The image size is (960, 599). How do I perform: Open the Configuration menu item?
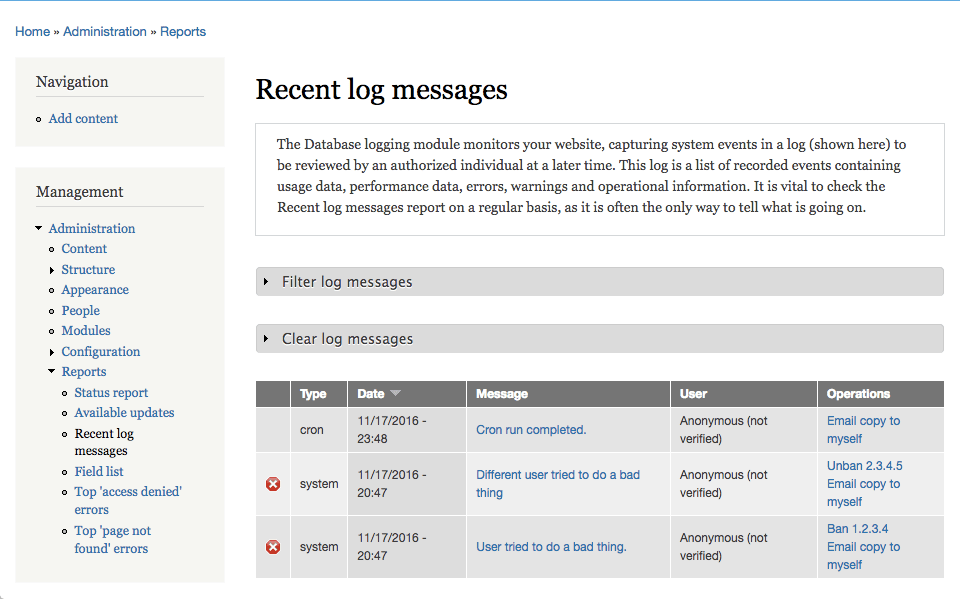(x=100, y=352)
